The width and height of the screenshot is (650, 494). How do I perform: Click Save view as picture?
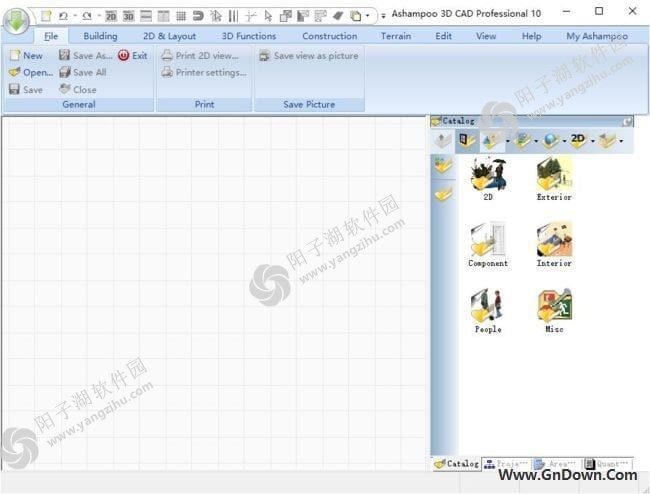[309, 56]
